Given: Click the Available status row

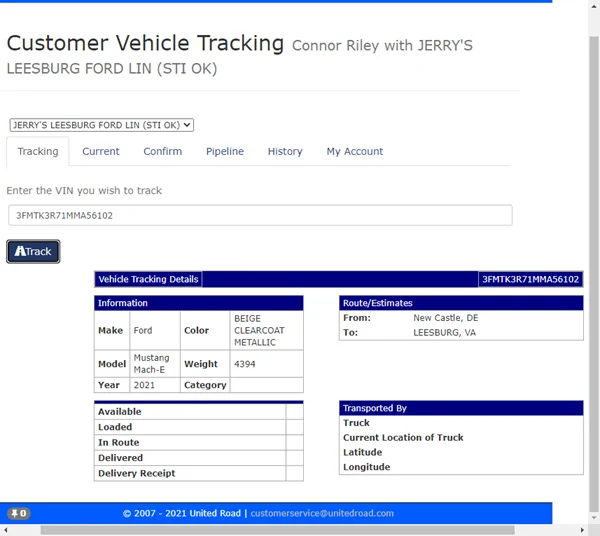Looking at the screenshot, I should pos(199,412).
